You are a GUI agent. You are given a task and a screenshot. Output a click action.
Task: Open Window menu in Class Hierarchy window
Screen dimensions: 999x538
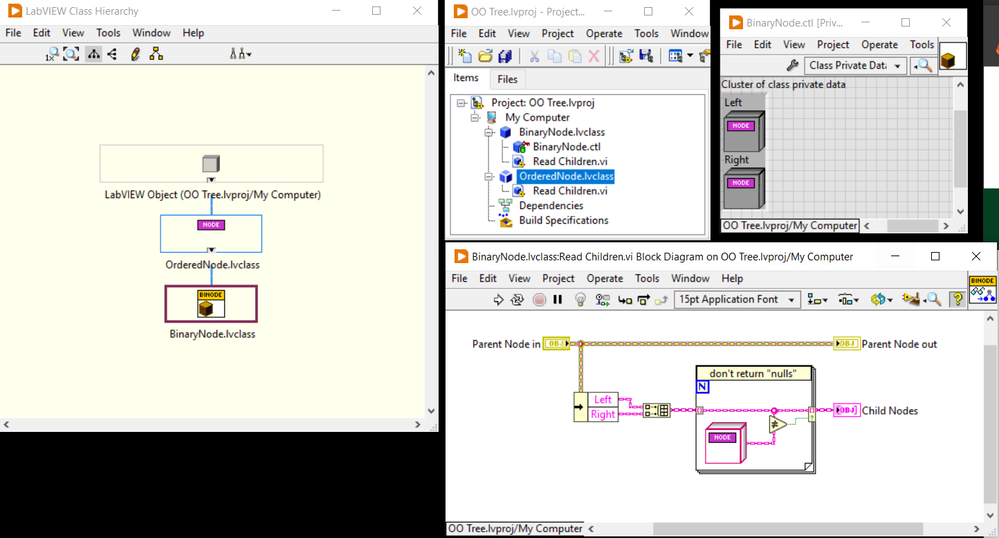coord(151,33)
